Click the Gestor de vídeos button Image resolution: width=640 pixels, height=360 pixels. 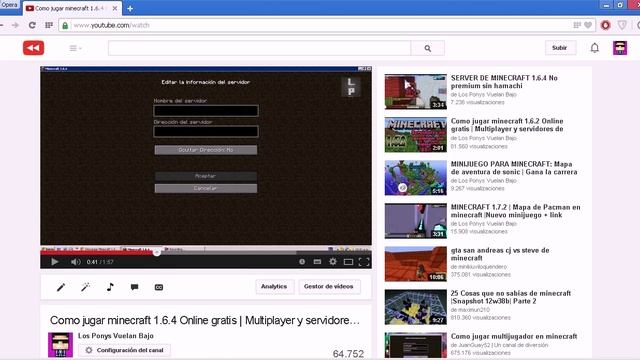329,287
